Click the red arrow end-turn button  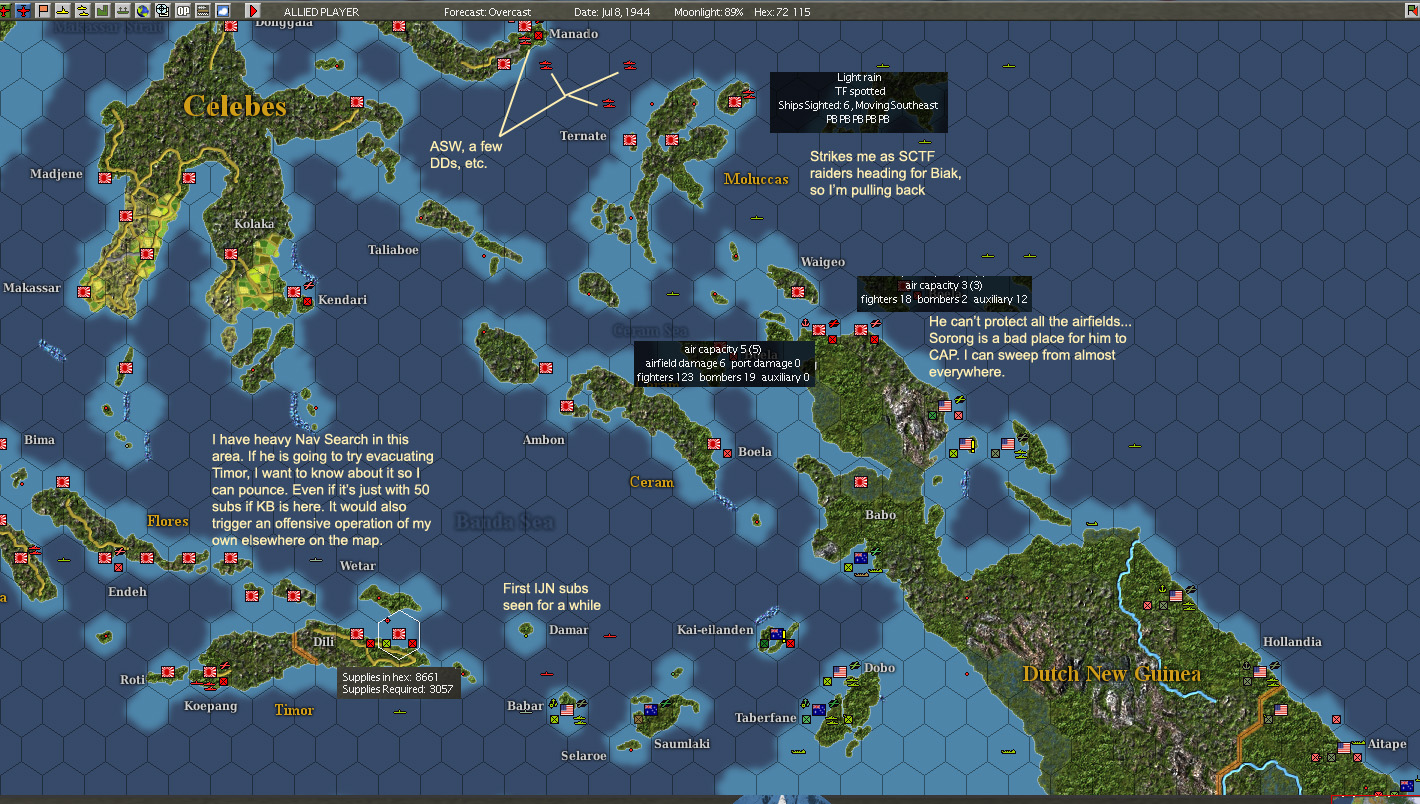(253, 11)
